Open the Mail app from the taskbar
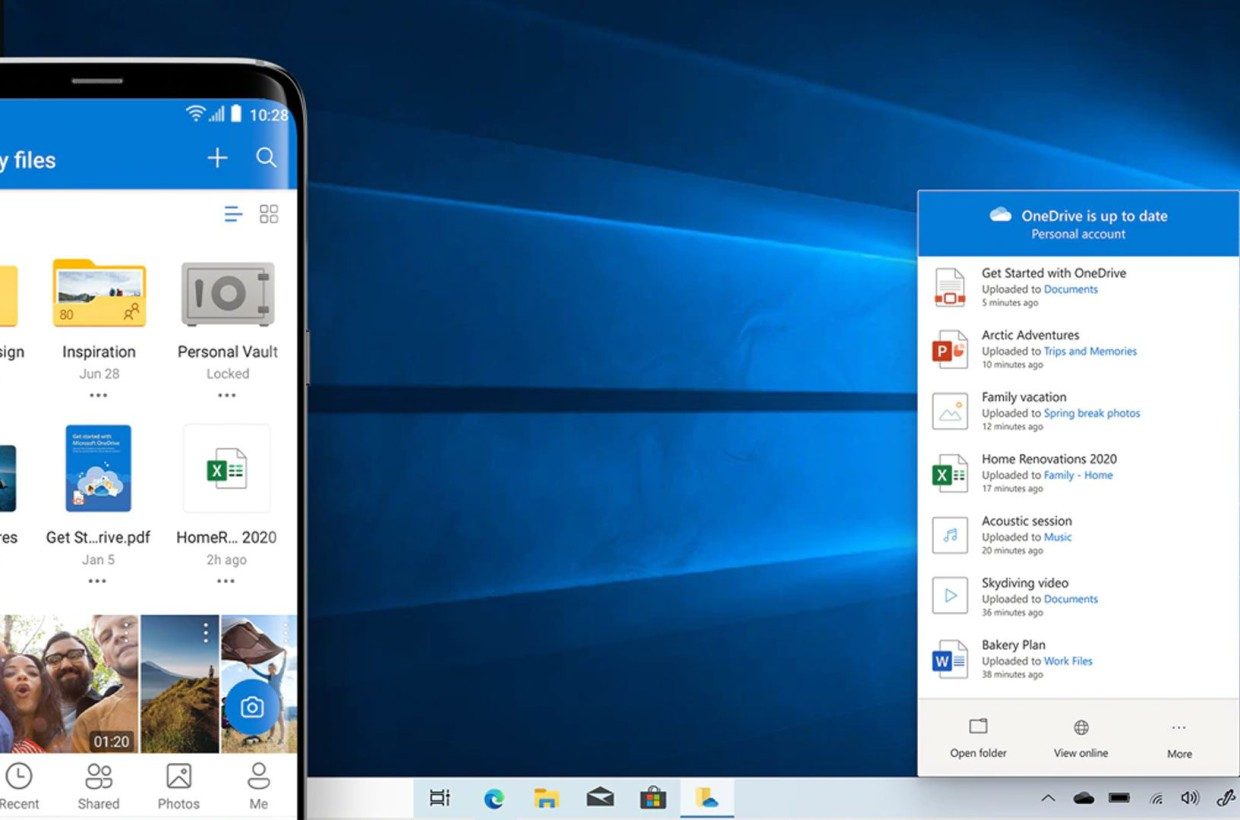Screen dimensions: 1240x820 600,798
